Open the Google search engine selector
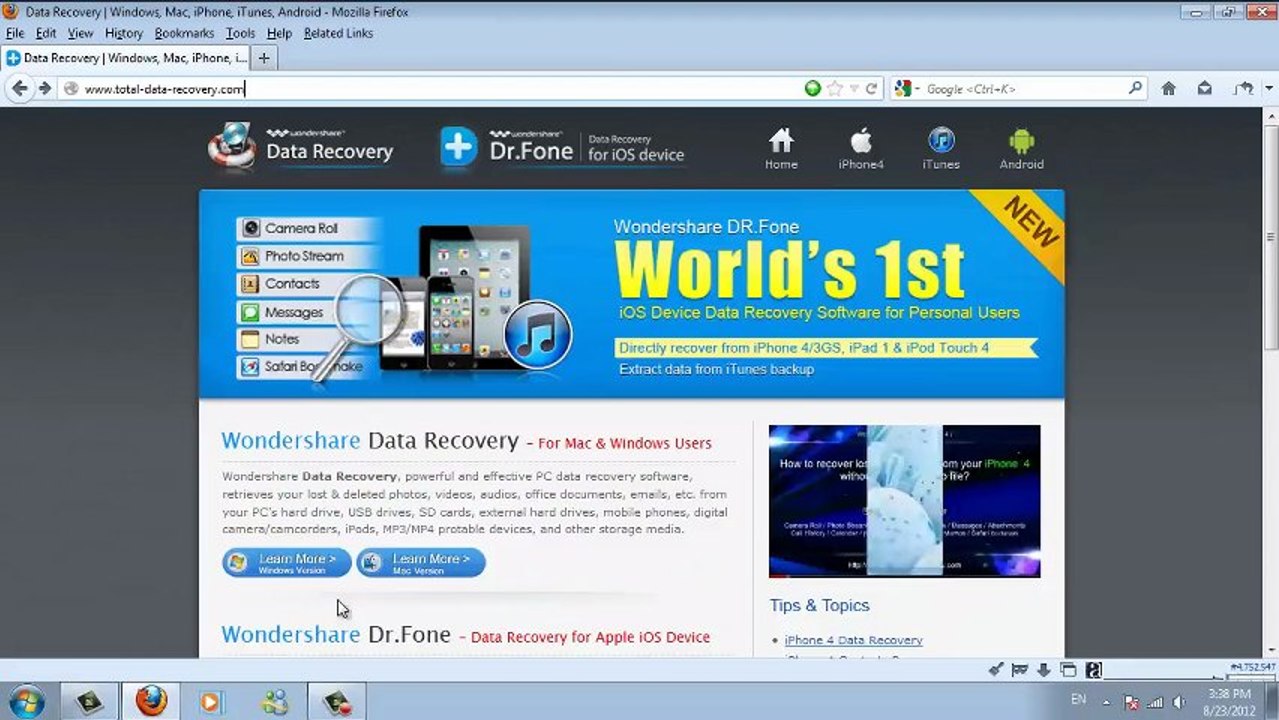 pyautogui.click(x=906, y=88)
